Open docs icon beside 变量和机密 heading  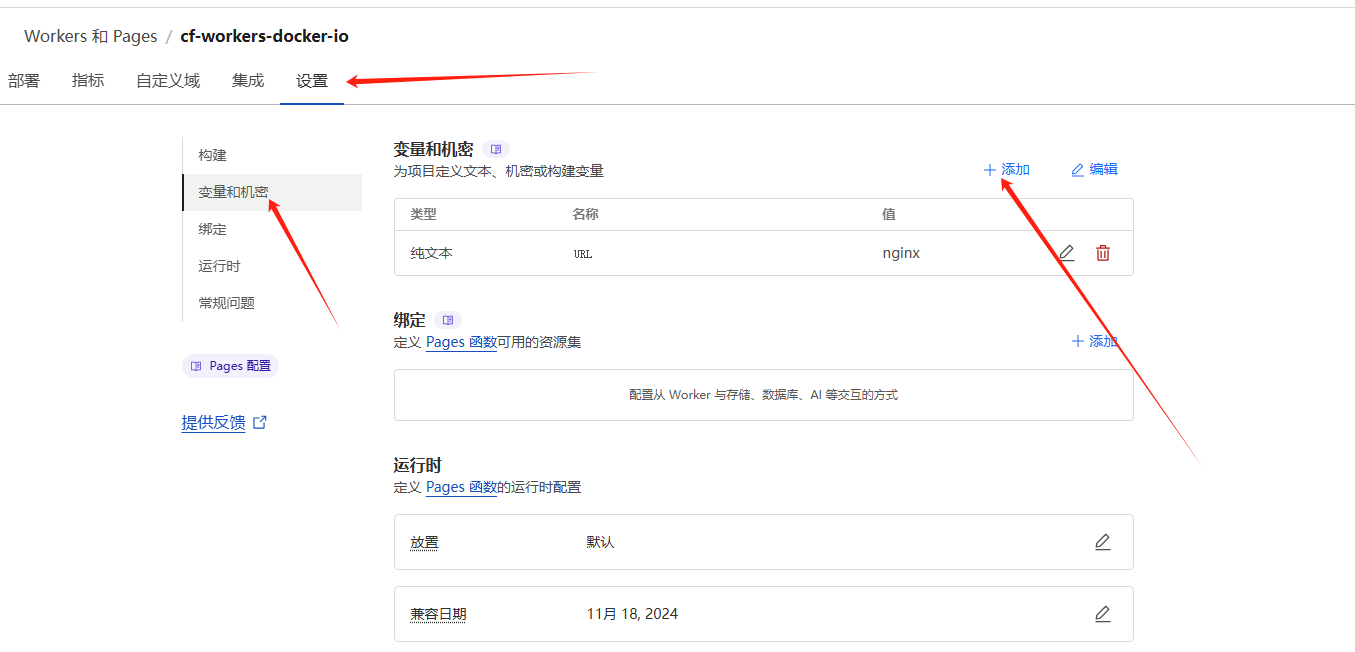496,149
